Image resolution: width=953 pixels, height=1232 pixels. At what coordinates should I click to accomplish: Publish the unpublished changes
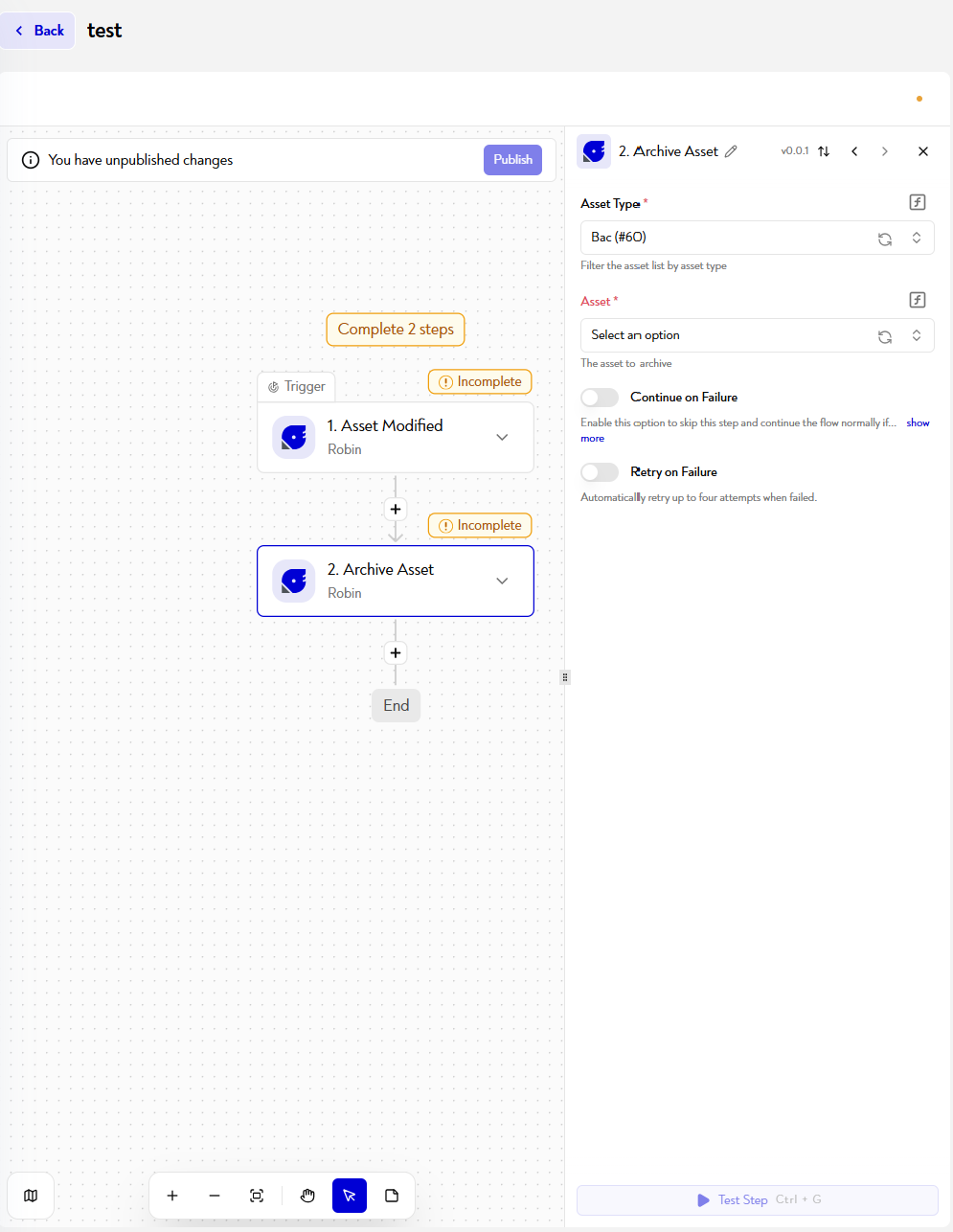512,160
